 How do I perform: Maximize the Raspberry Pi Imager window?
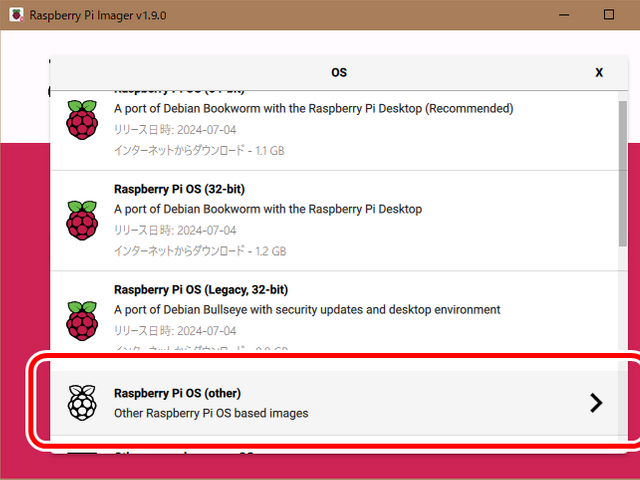coord(609,15)
